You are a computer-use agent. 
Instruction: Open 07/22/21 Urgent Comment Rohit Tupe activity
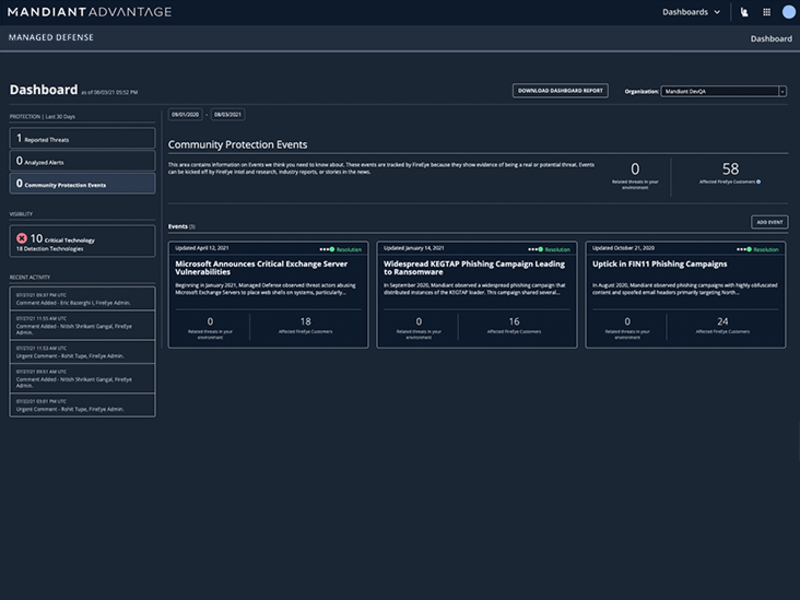pyautogui.click(x=82, y=405)
